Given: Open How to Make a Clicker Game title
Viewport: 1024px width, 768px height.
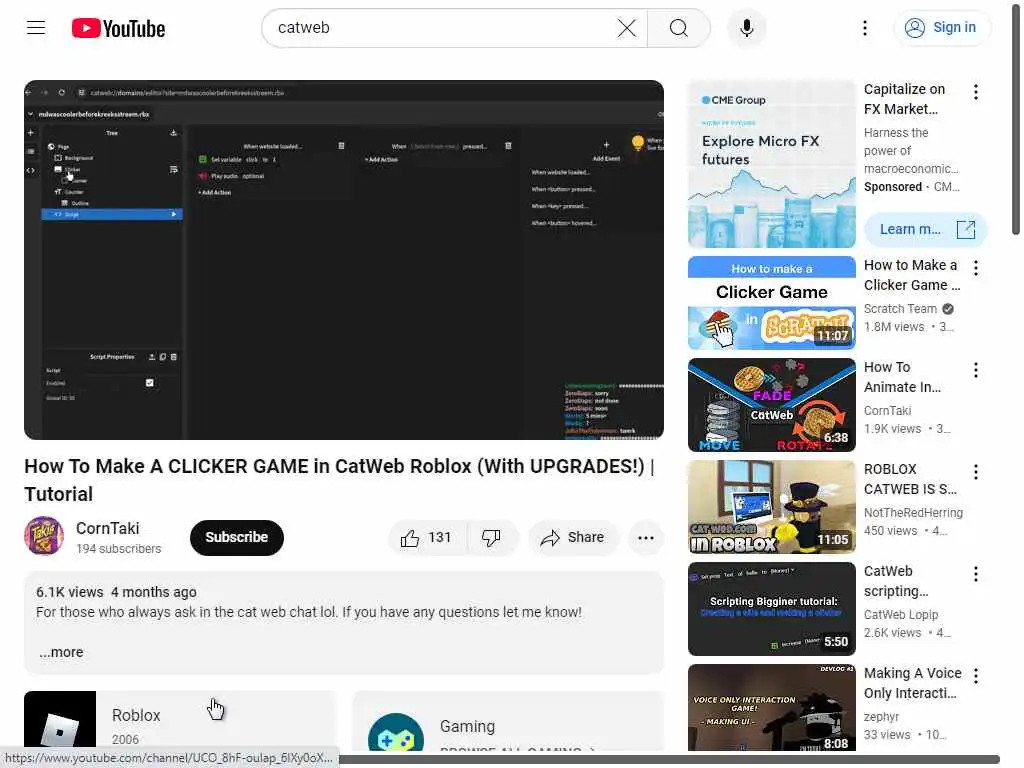Looking at the screenshot, I should [x=912, y=275].
